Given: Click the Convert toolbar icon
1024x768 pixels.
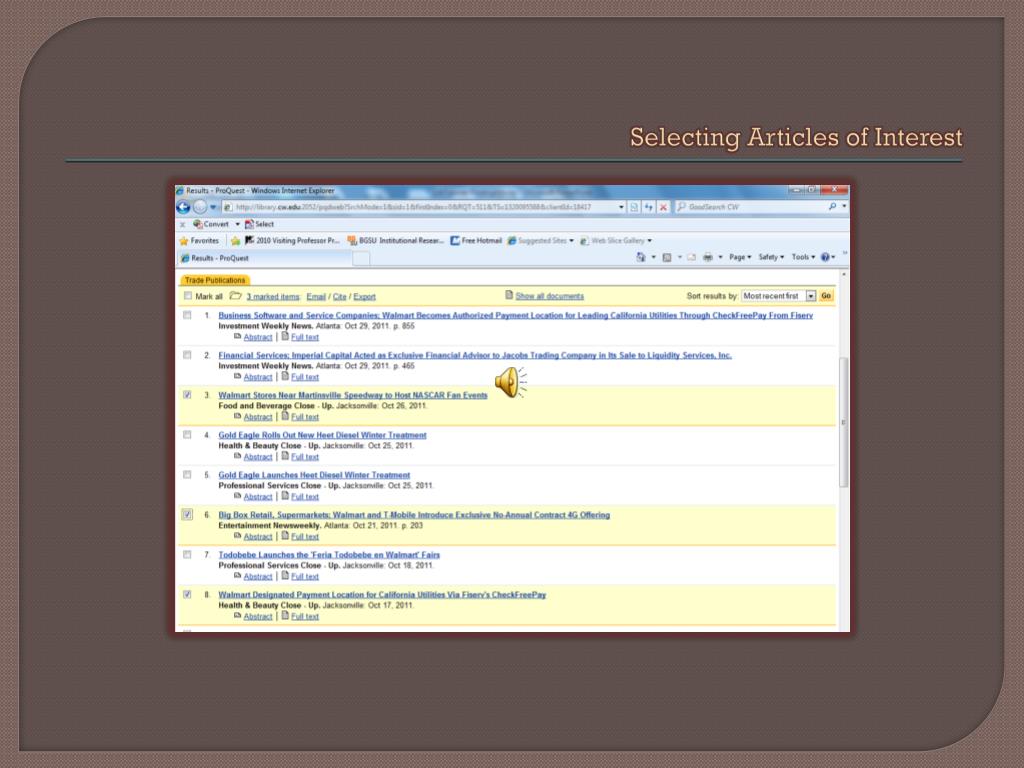Looking at the screenshot, I should 198,224.
